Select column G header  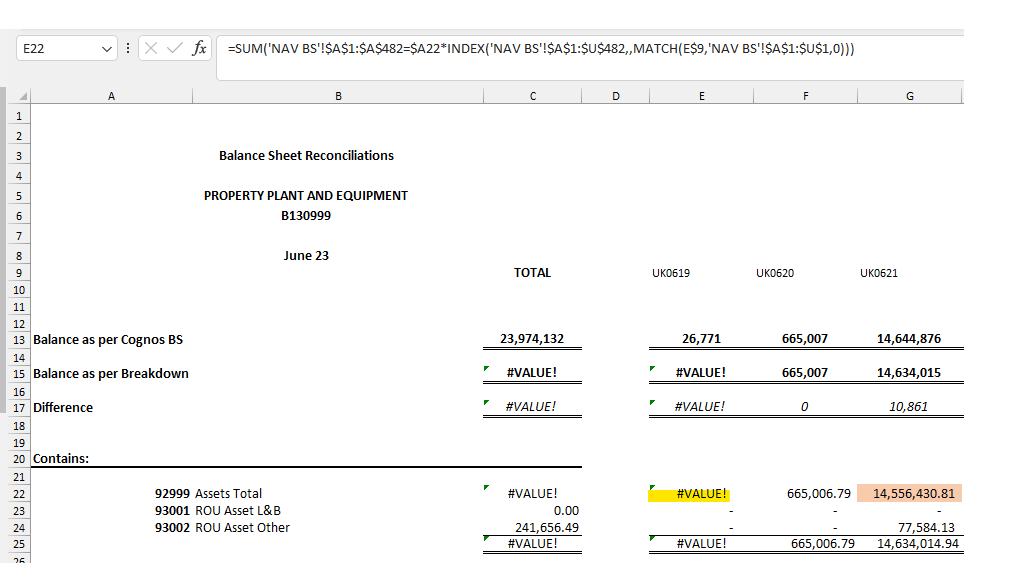coord(909,96)
